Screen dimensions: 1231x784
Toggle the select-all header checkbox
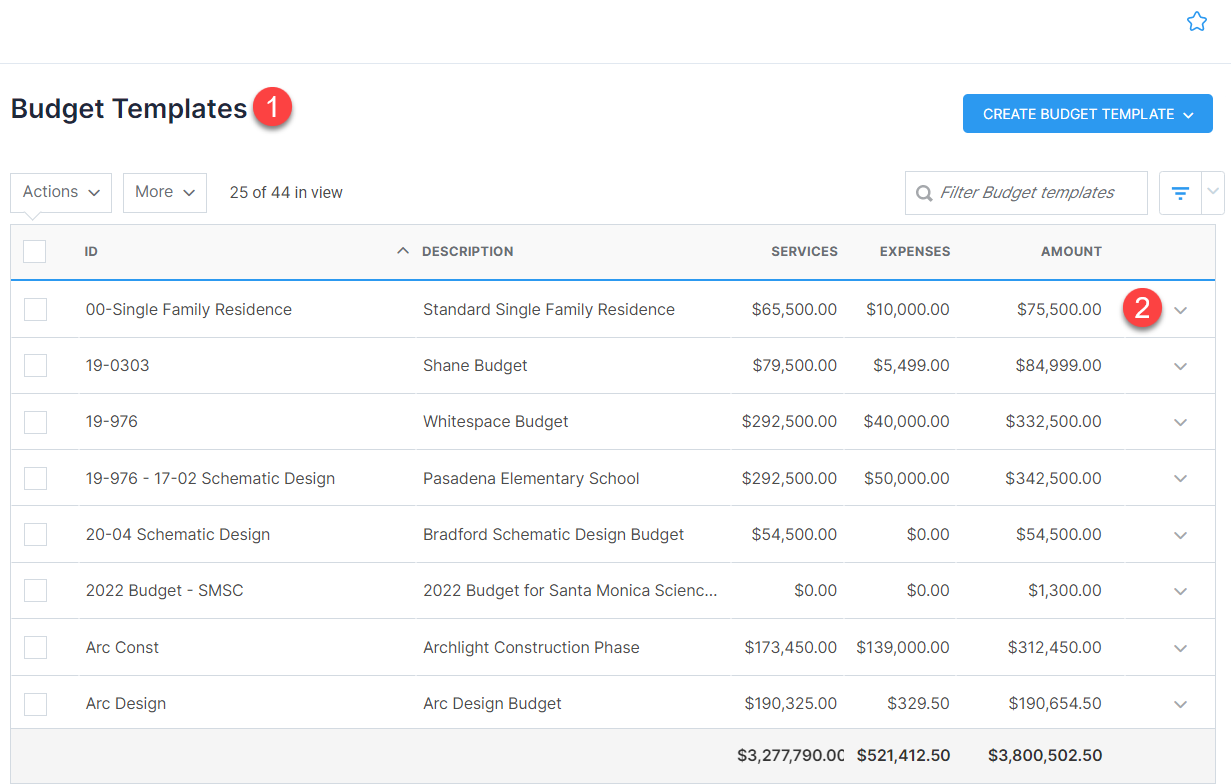tap(35, 251)
